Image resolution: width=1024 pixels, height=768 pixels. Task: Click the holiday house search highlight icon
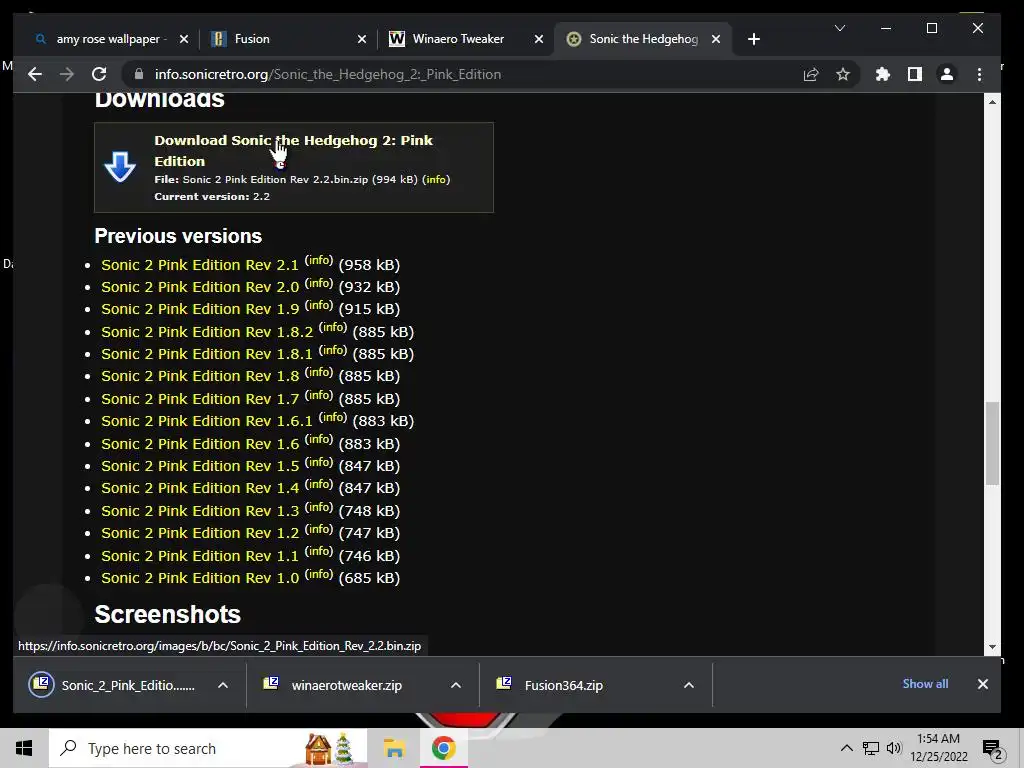pyautogui.click(x=329, y=748)
